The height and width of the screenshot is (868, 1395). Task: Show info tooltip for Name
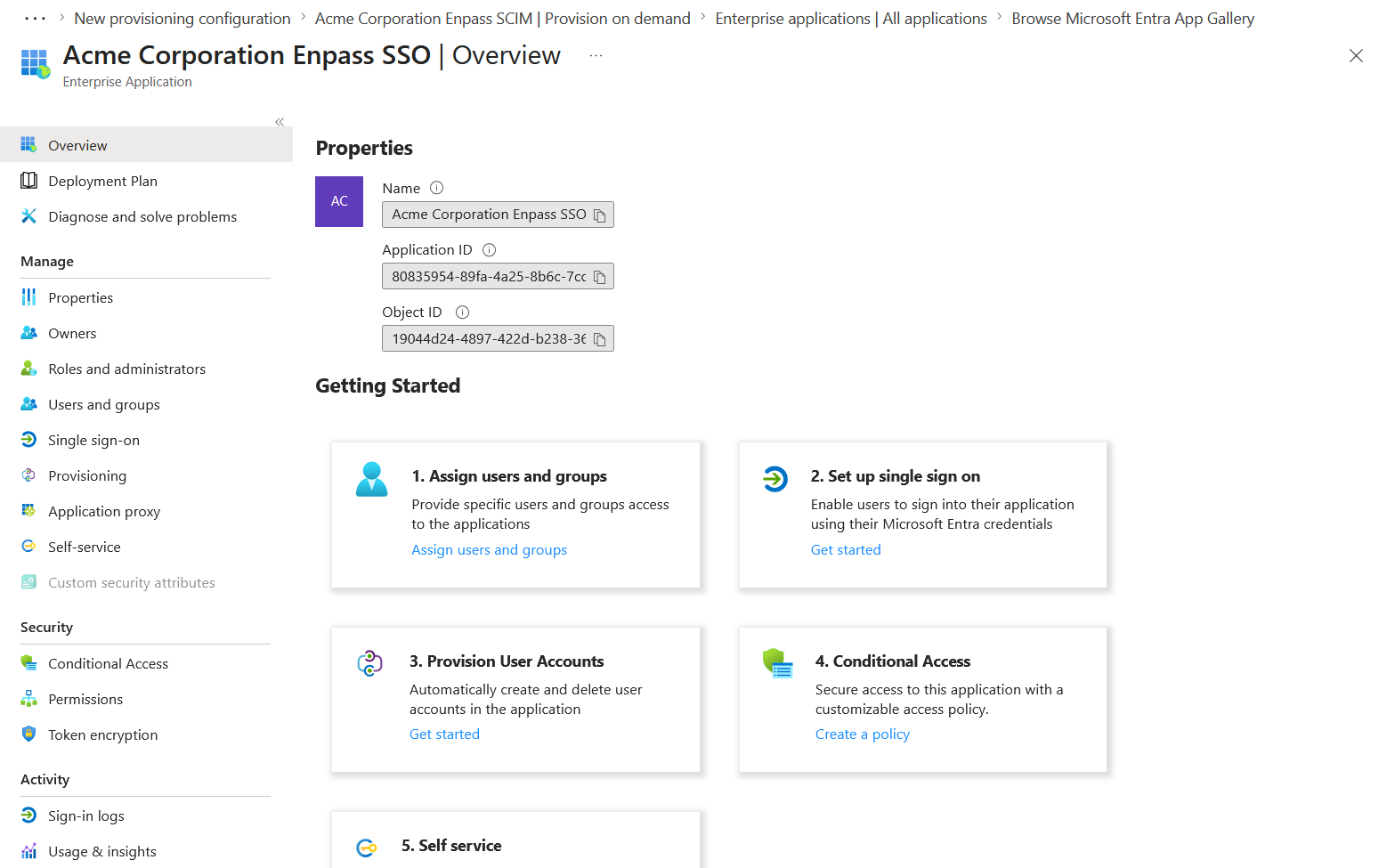(436, 188)
